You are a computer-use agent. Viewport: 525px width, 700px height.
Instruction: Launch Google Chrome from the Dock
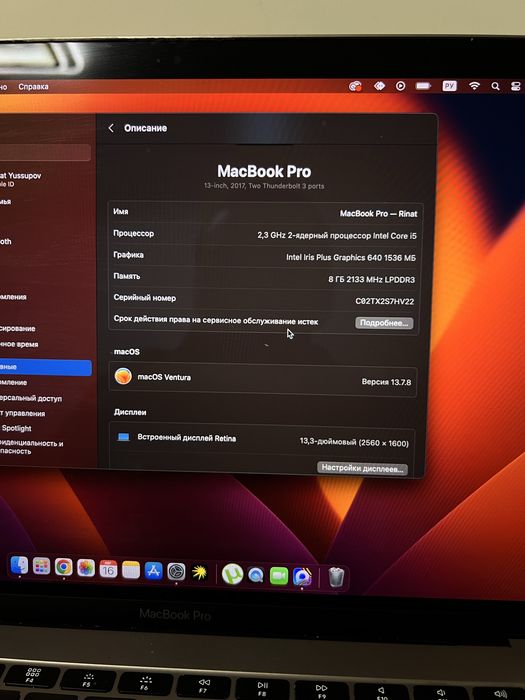[64, 567]
